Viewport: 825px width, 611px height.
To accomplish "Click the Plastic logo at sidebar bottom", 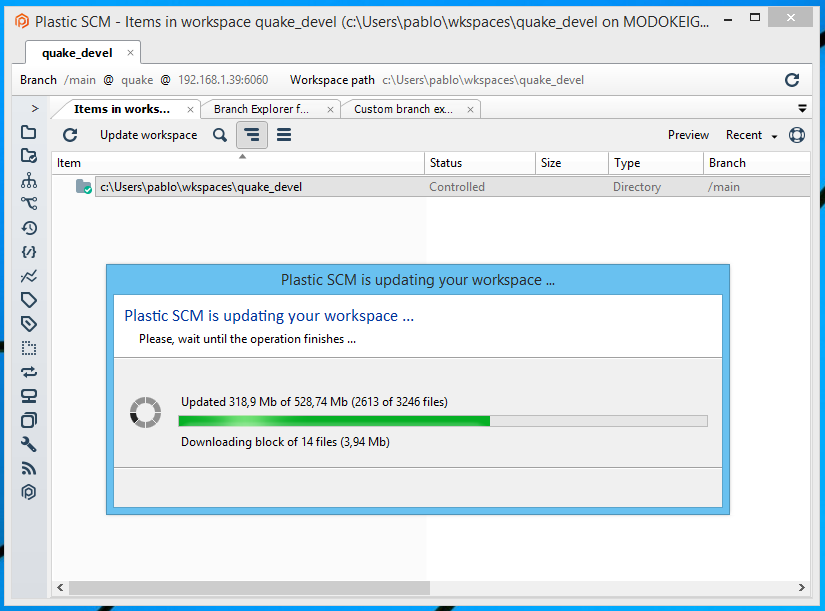I will [x=28, y=492].
